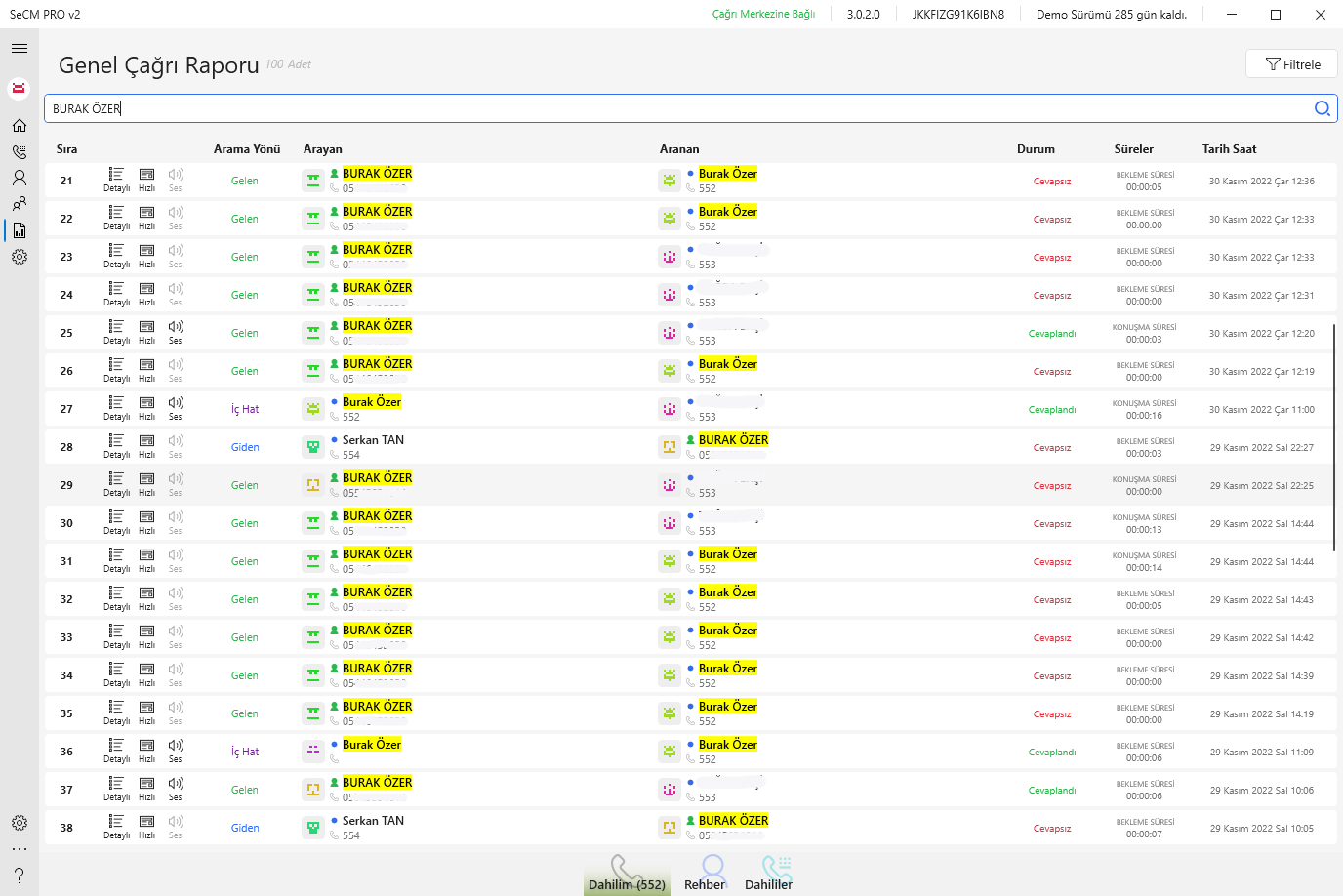Go to the Home page icon

pos(20,125)
